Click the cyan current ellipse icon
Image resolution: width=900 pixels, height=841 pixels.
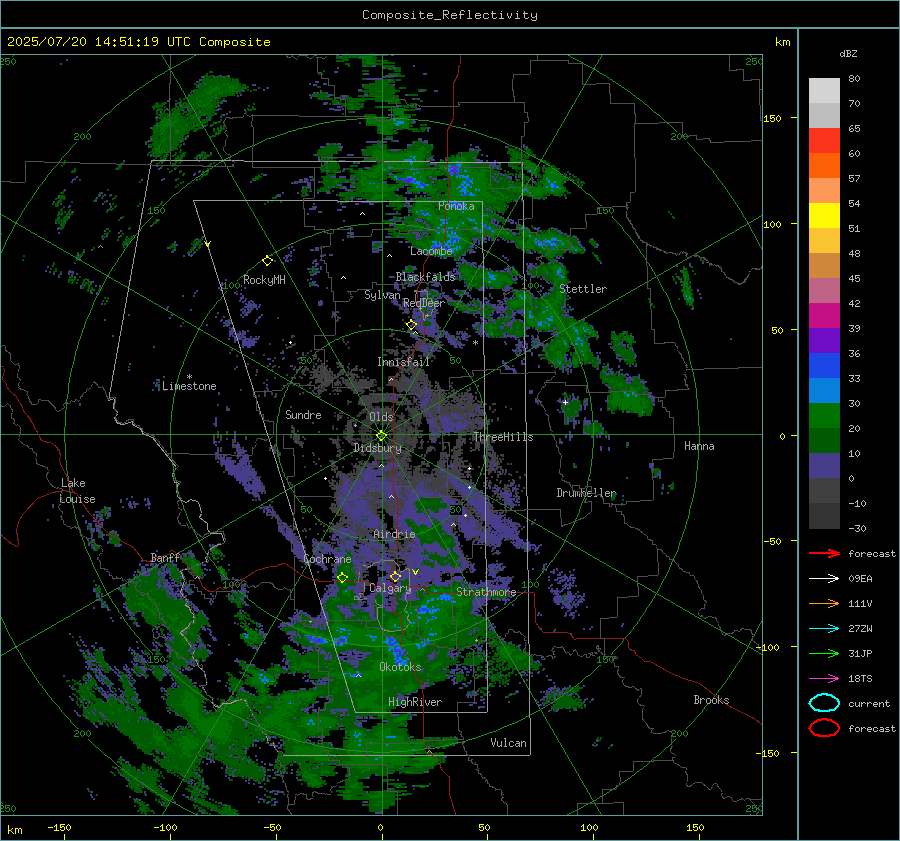click(x=824, y=703)
